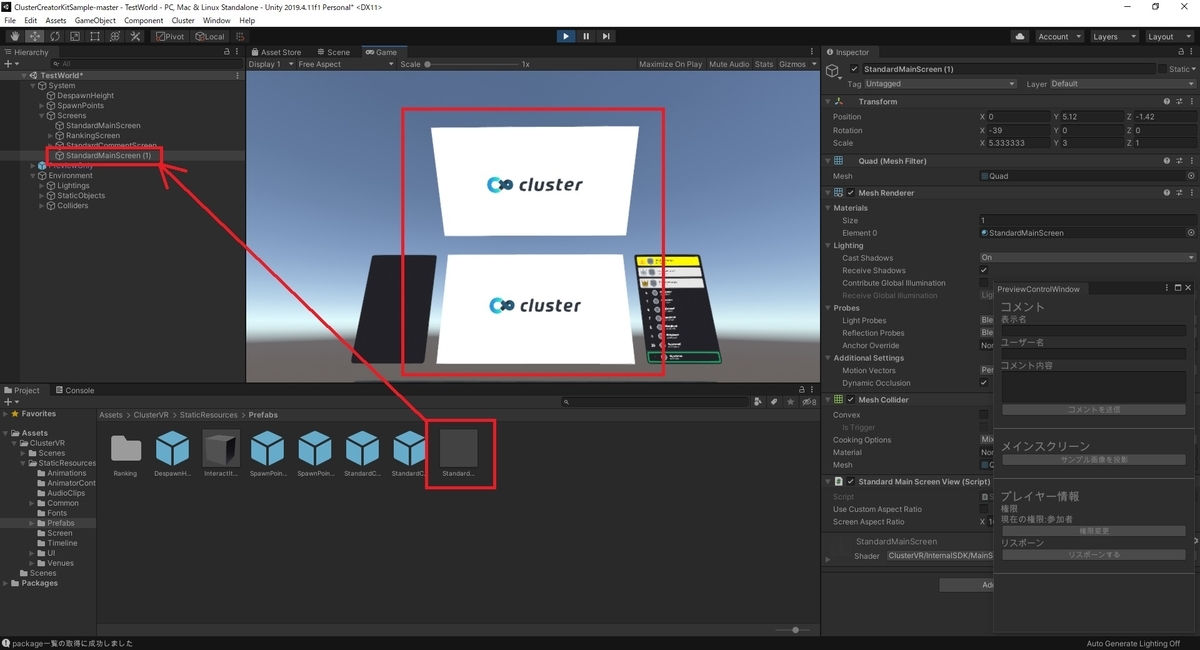Open the Component menu
The image size is (1200, 650).
(143, 20)
